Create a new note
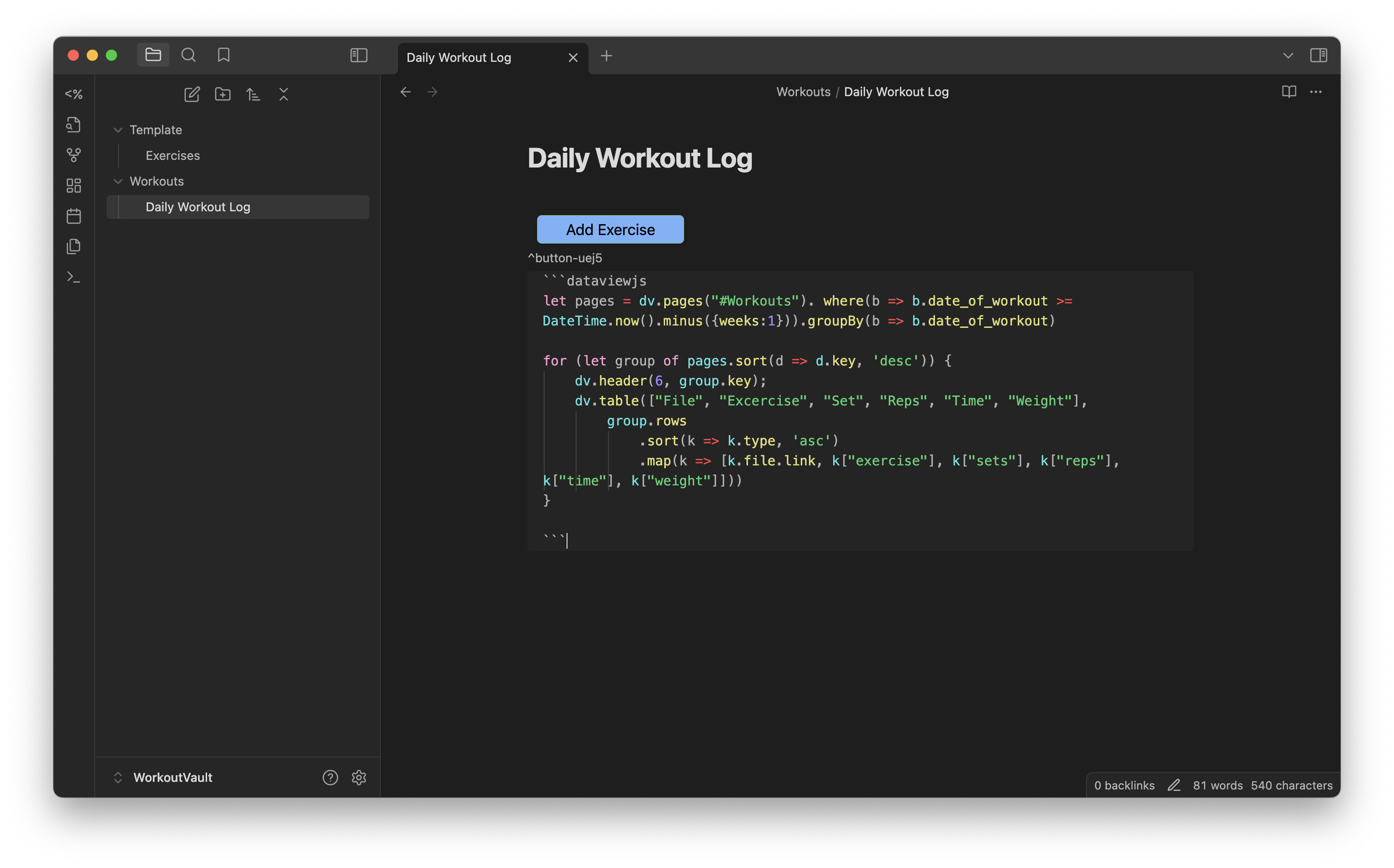This screenshot has width=1394, height=868. [x=192, y=94]
